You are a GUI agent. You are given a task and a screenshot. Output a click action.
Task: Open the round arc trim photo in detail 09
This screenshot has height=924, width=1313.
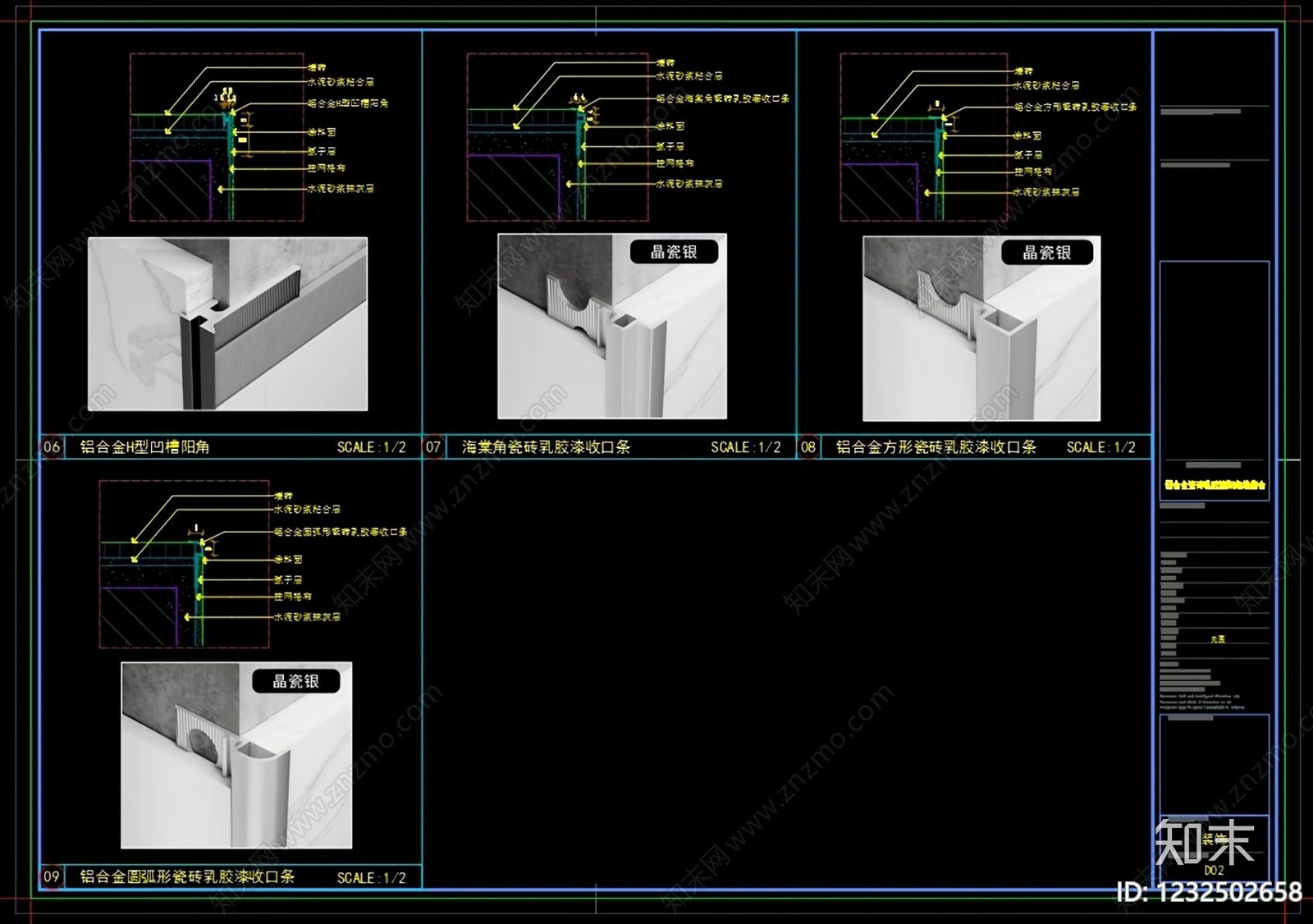click(x=236, y=755)
